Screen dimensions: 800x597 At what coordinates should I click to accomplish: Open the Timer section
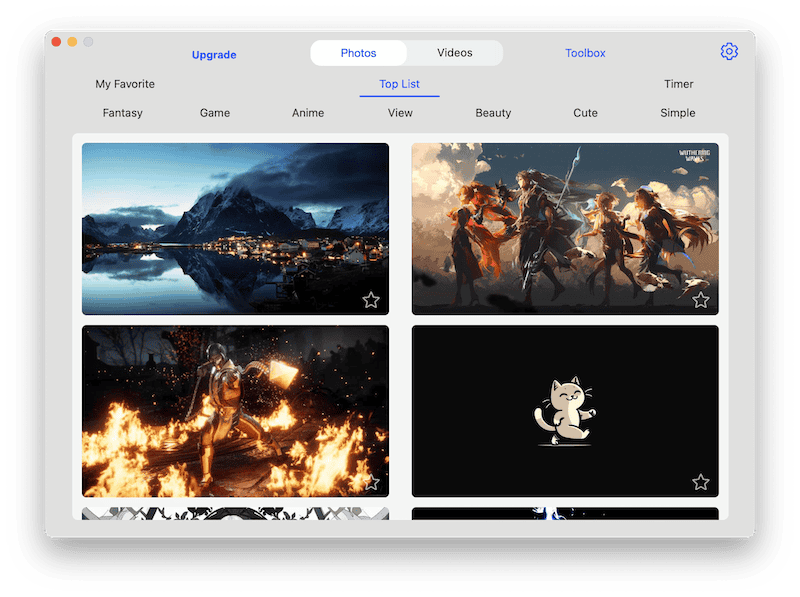pos(678,84)
